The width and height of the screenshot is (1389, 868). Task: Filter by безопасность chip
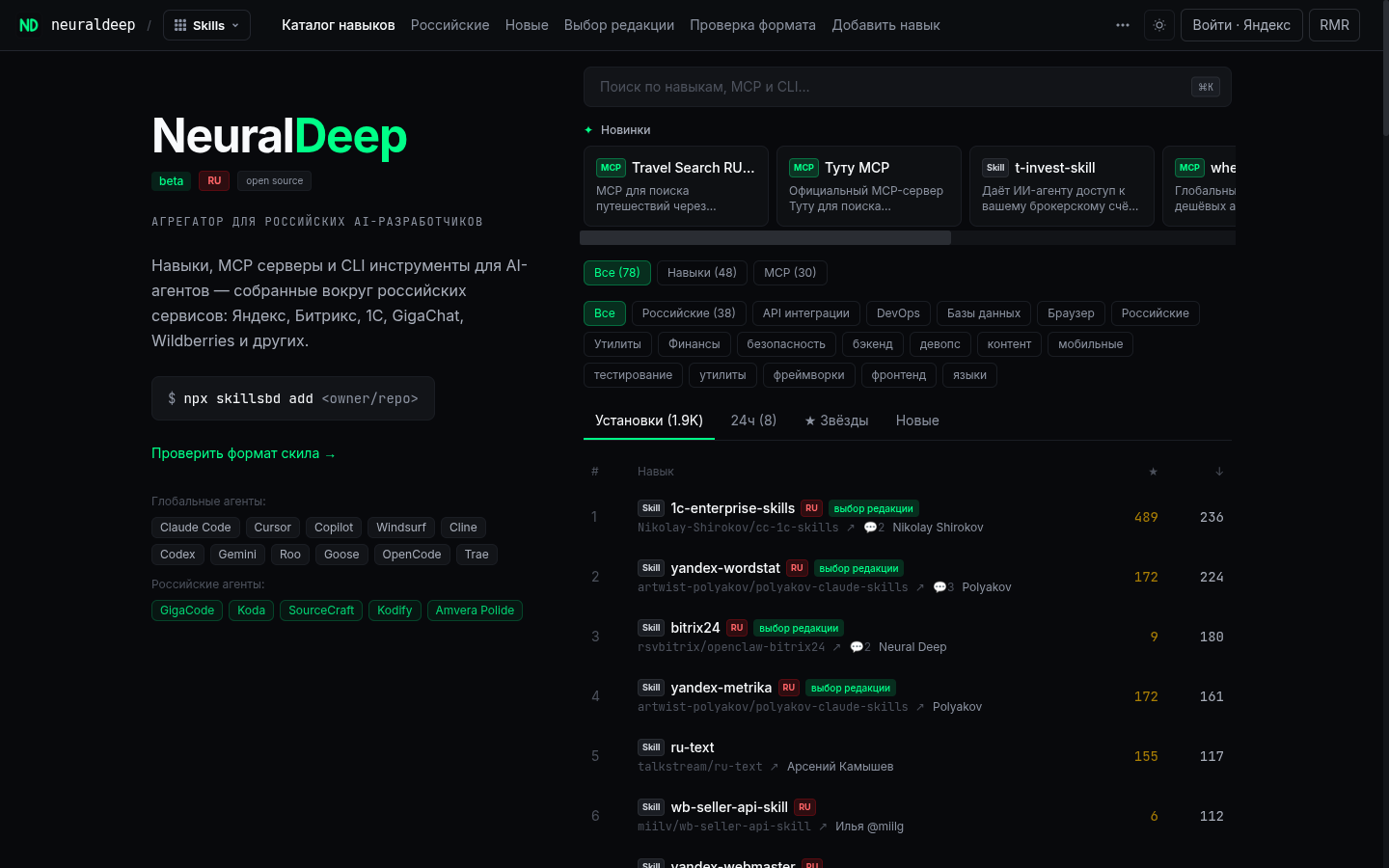point(786,344)
